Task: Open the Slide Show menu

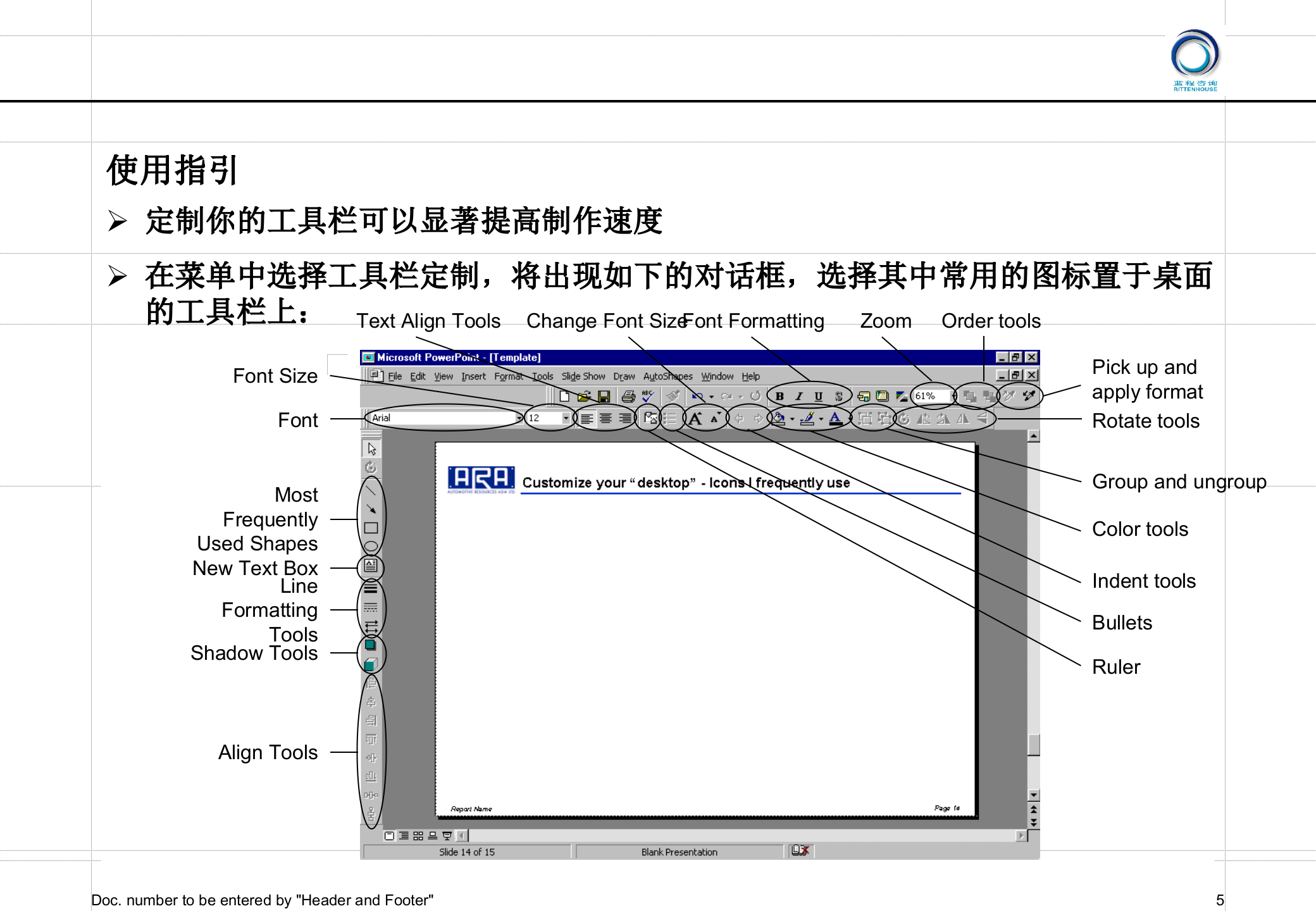Action: click(583, 376)
